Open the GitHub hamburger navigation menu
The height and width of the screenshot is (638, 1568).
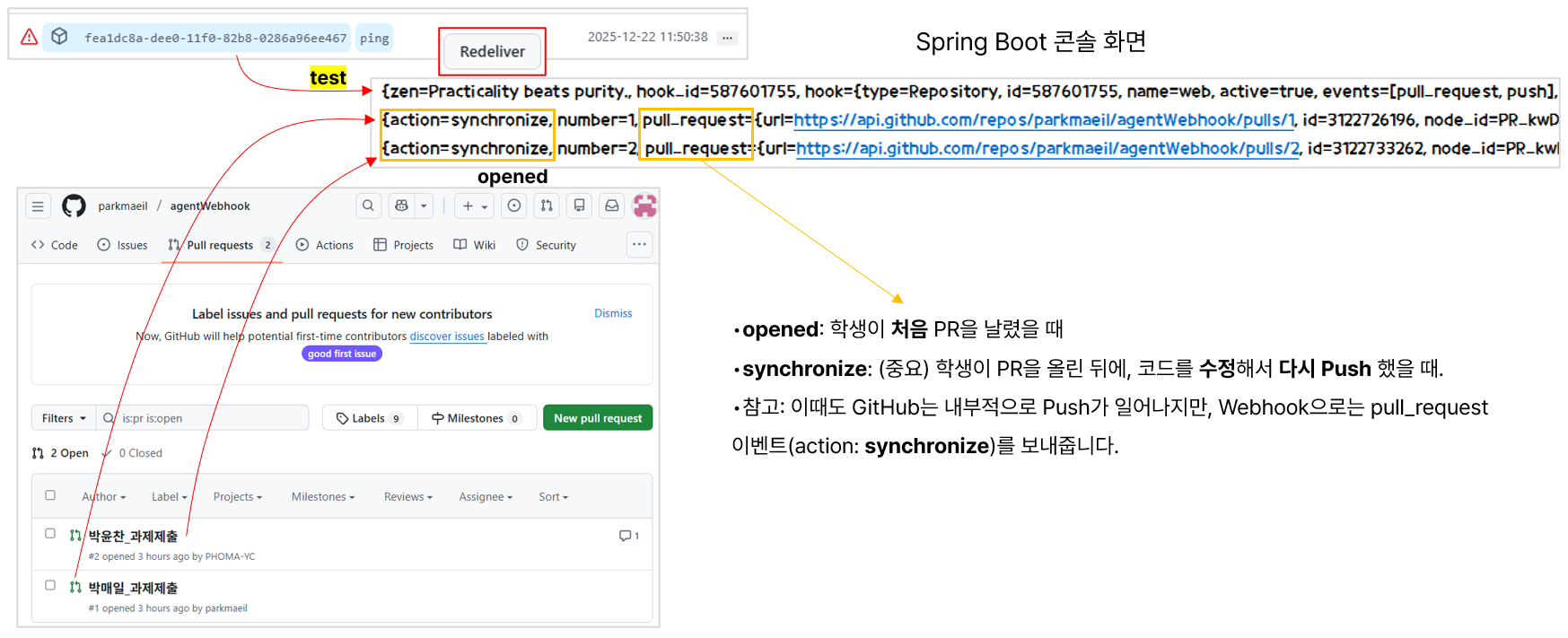pos(38,206)
